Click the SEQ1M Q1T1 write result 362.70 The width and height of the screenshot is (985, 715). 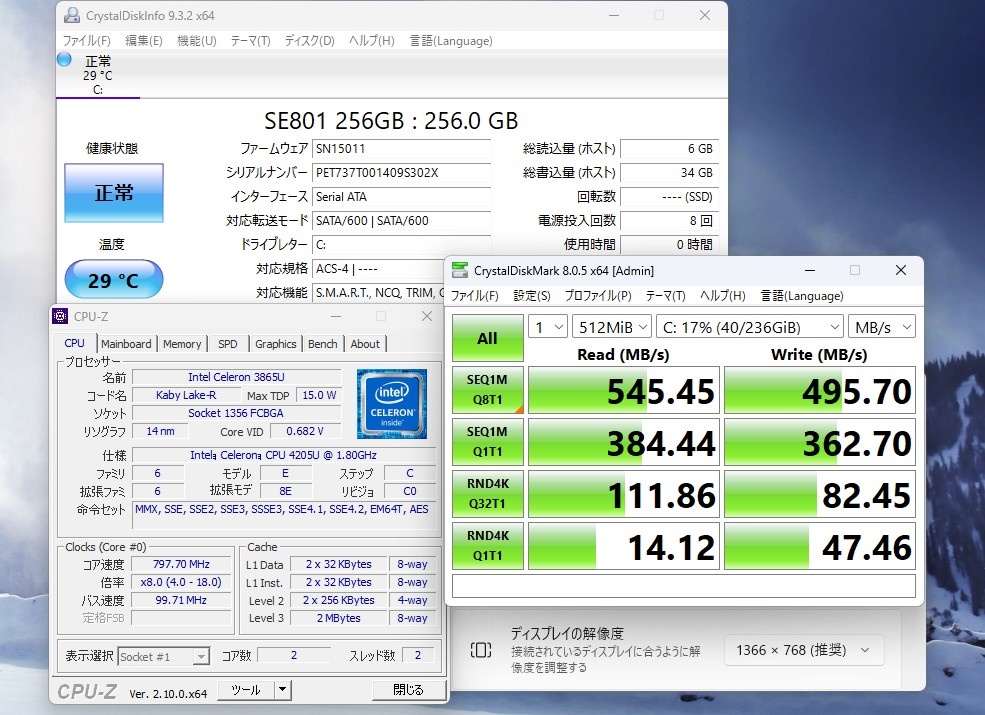coord(820,442)
